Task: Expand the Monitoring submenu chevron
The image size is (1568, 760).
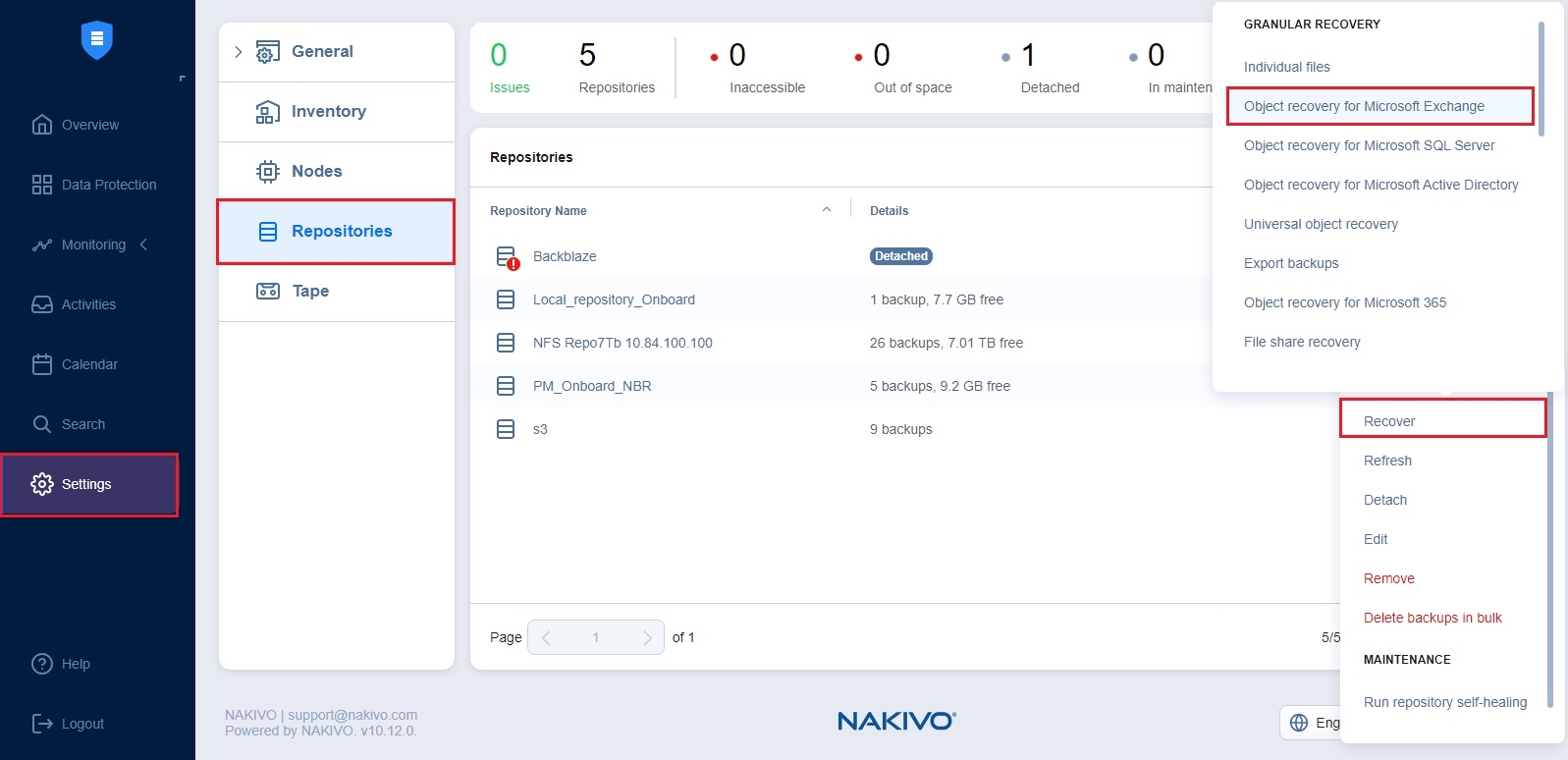Action: [x=144, y=244]
